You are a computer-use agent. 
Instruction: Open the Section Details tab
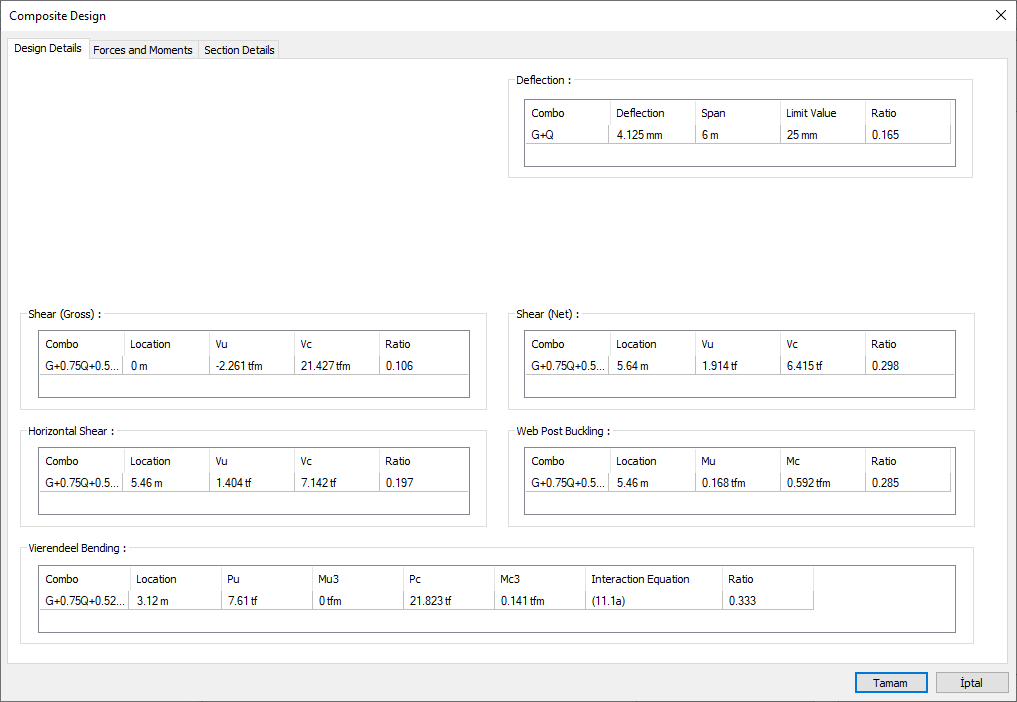[239, 50]
